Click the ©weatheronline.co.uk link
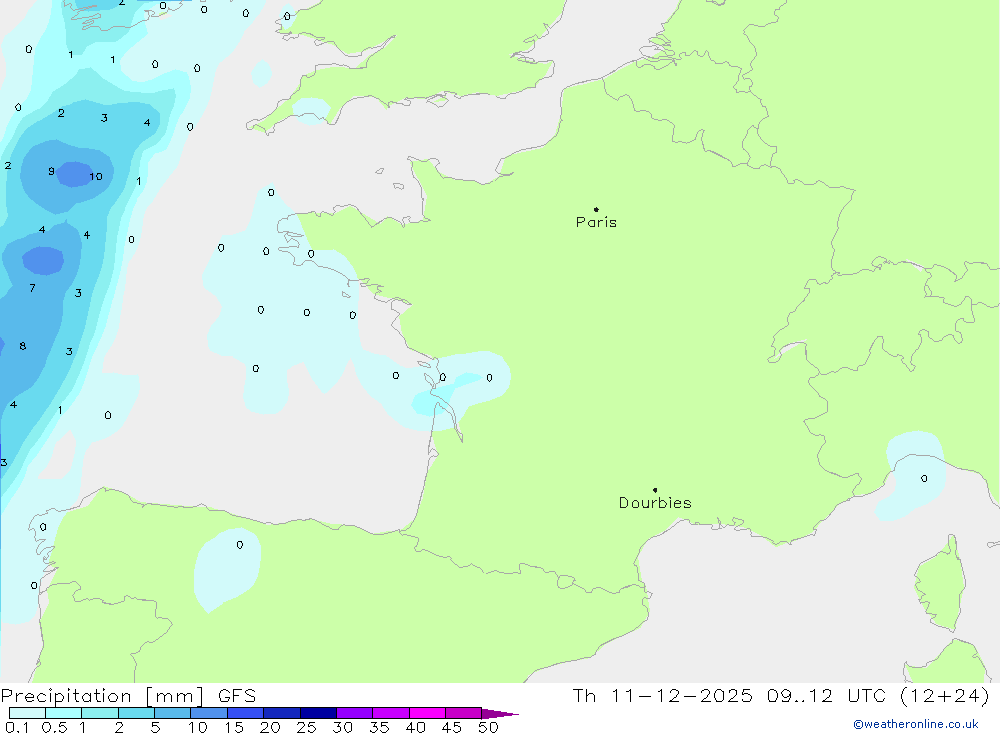Image resolution: width=1000 pixels, height=733 pixels. point(916,724)
